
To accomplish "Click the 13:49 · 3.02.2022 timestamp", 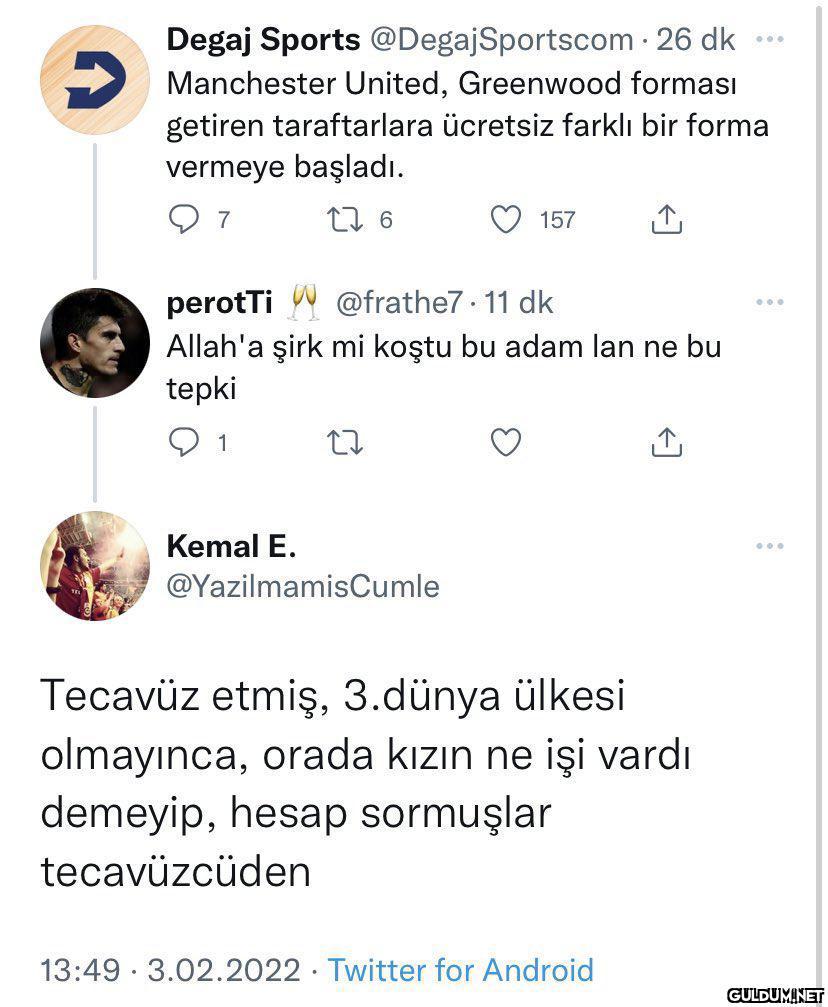I will pyautogui.click(x=170, y=969).
